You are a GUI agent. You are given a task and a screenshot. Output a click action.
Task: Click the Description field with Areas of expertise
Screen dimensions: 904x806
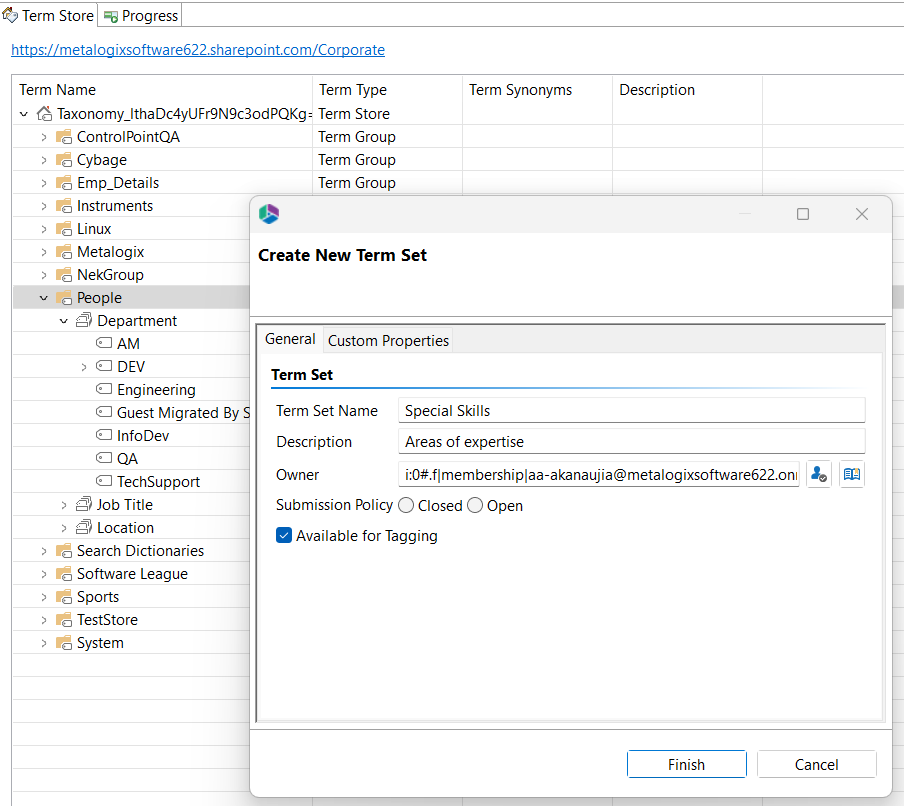630,442
